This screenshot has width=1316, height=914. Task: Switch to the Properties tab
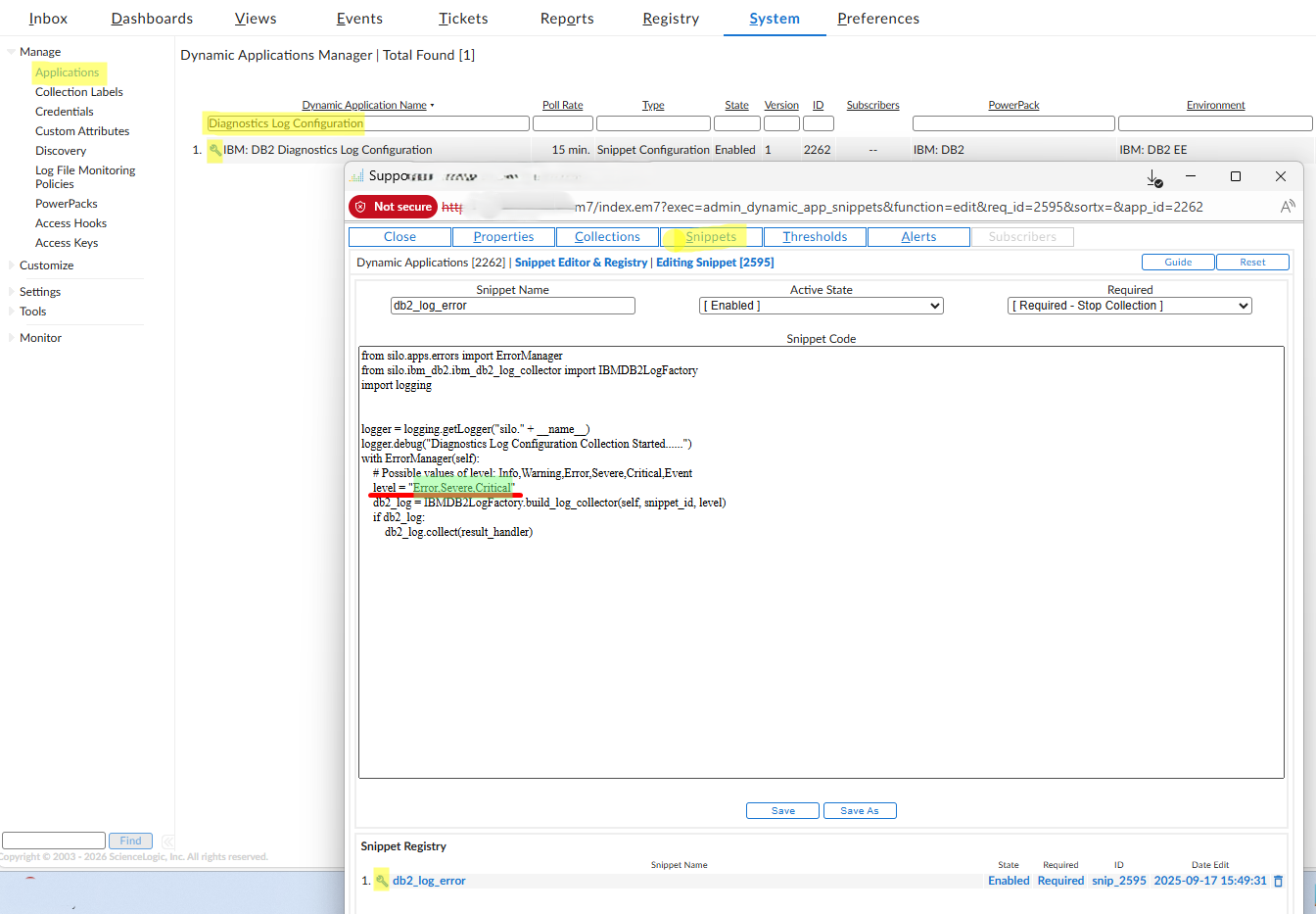pyautogui.click(x=503, y=237)
